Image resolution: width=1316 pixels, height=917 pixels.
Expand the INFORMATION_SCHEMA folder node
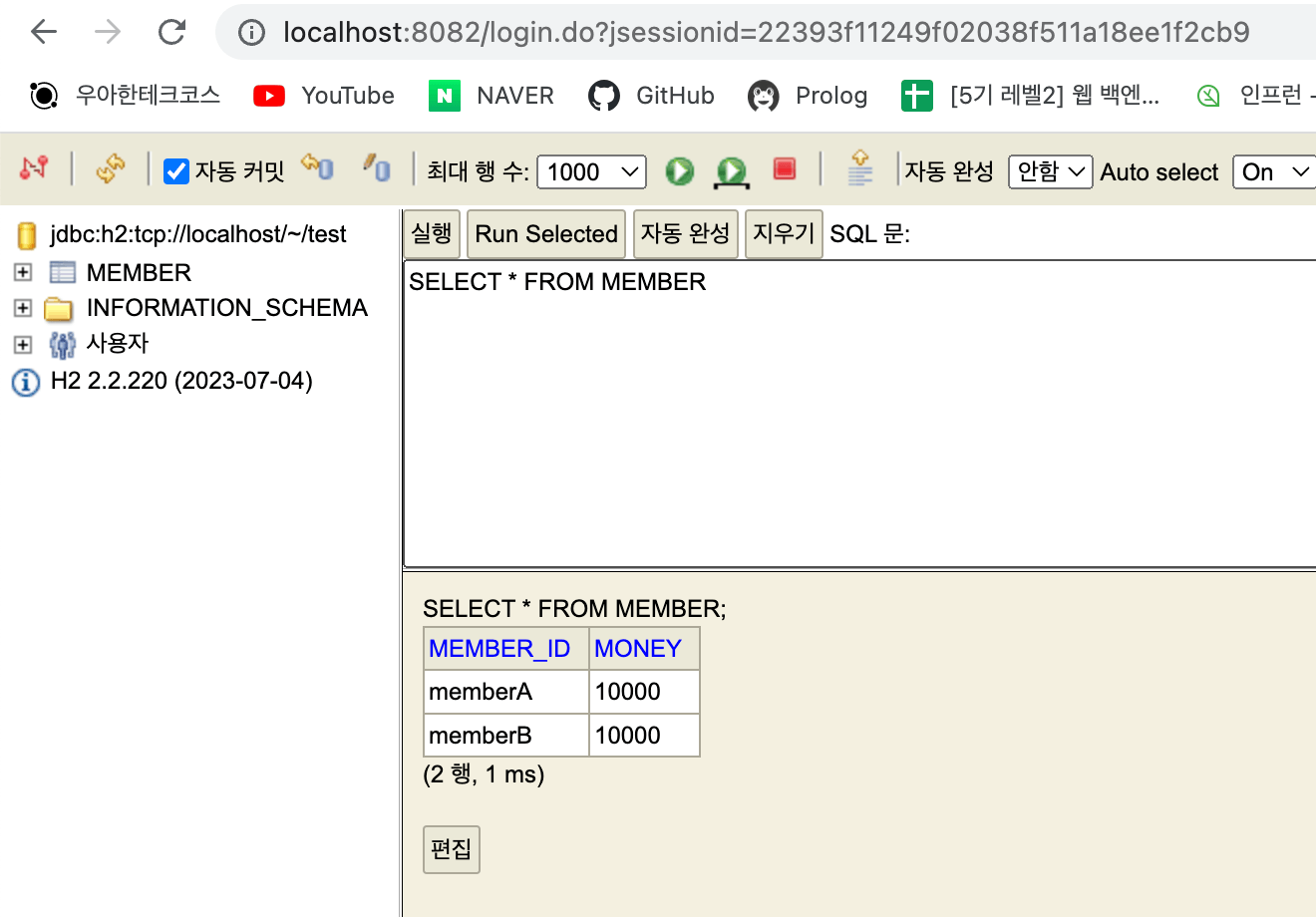pyautogui.click(x=23, y=308)
